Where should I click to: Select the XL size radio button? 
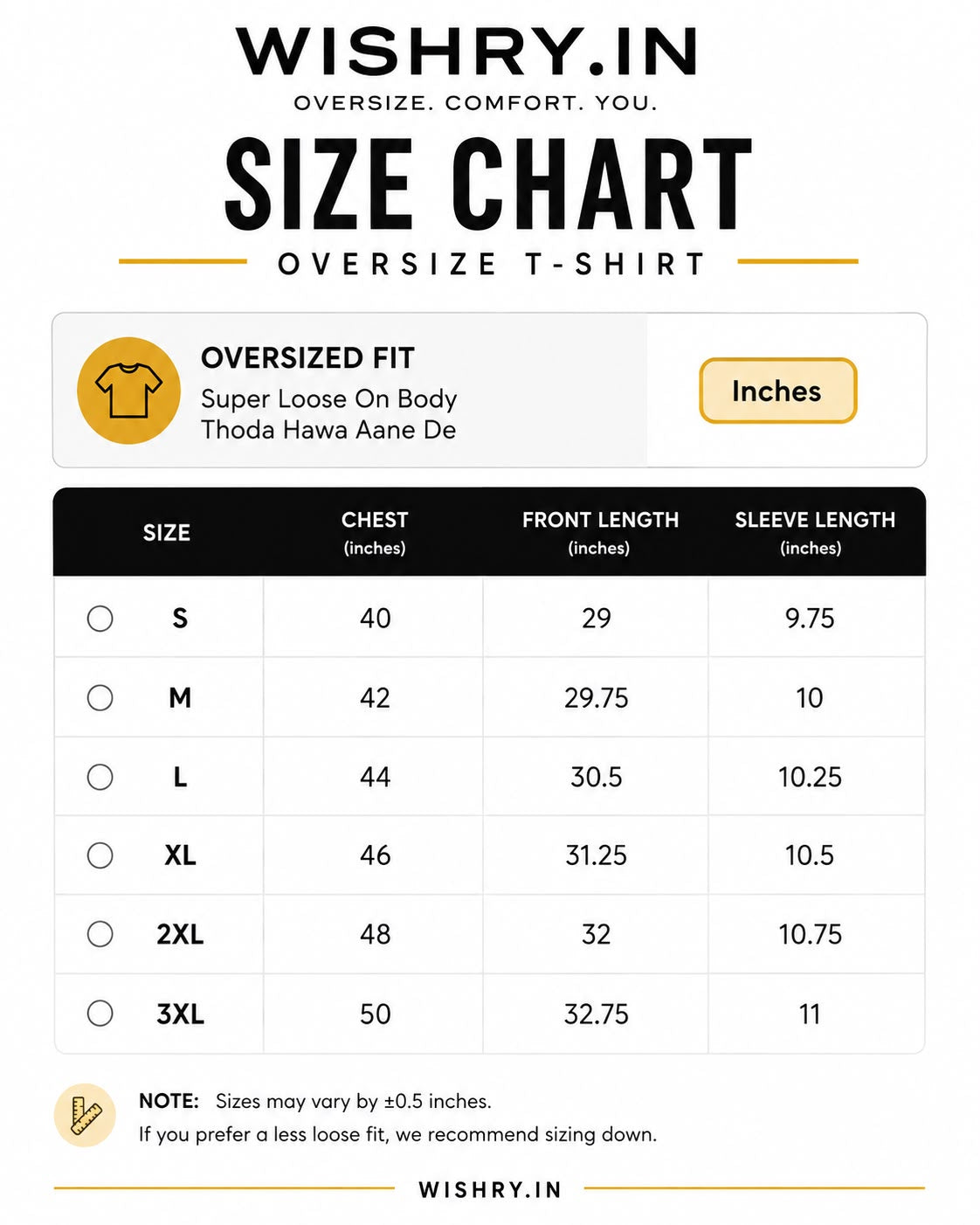pos(100,855)
